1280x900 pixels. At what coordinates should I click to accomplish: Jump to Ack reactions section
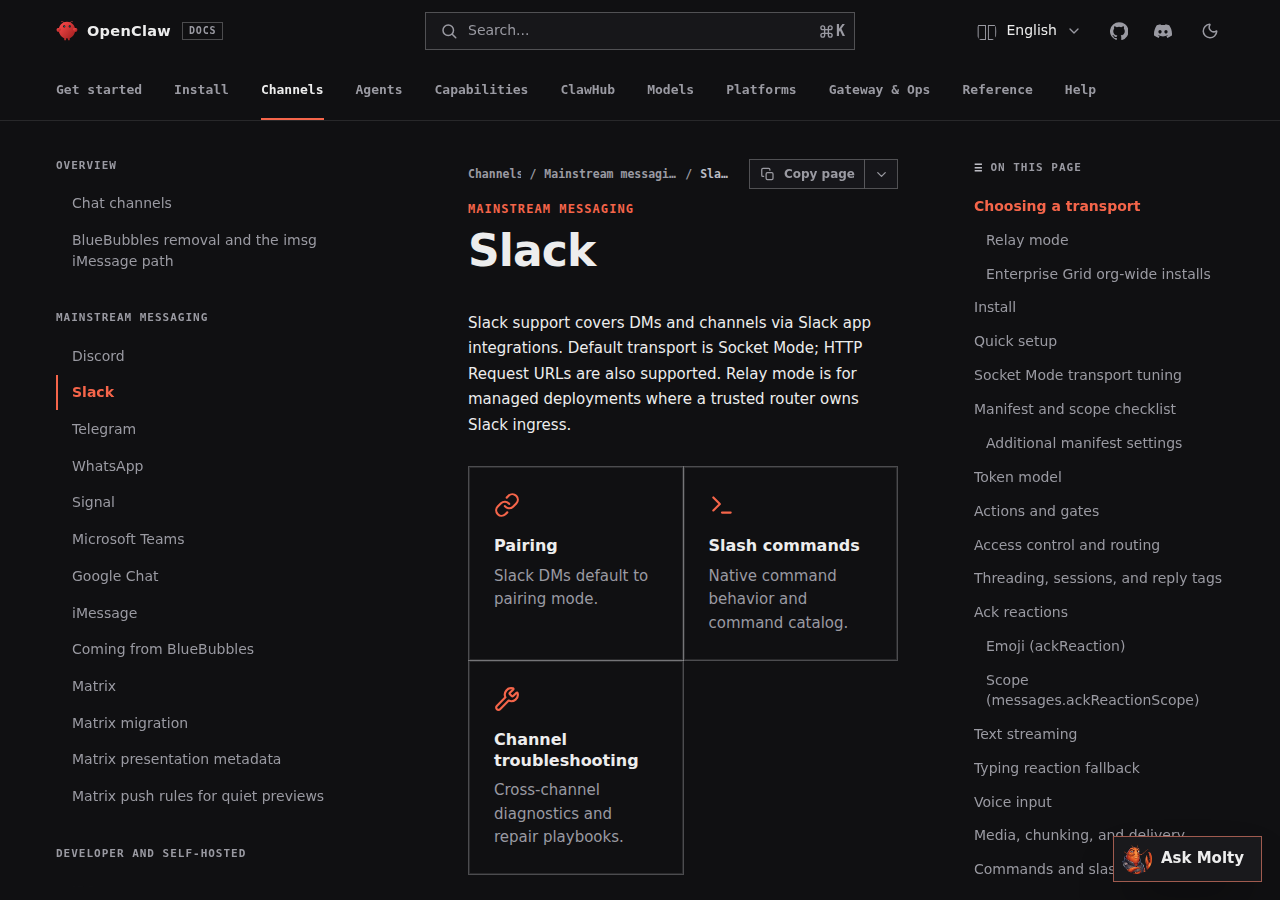point(1021,612)
